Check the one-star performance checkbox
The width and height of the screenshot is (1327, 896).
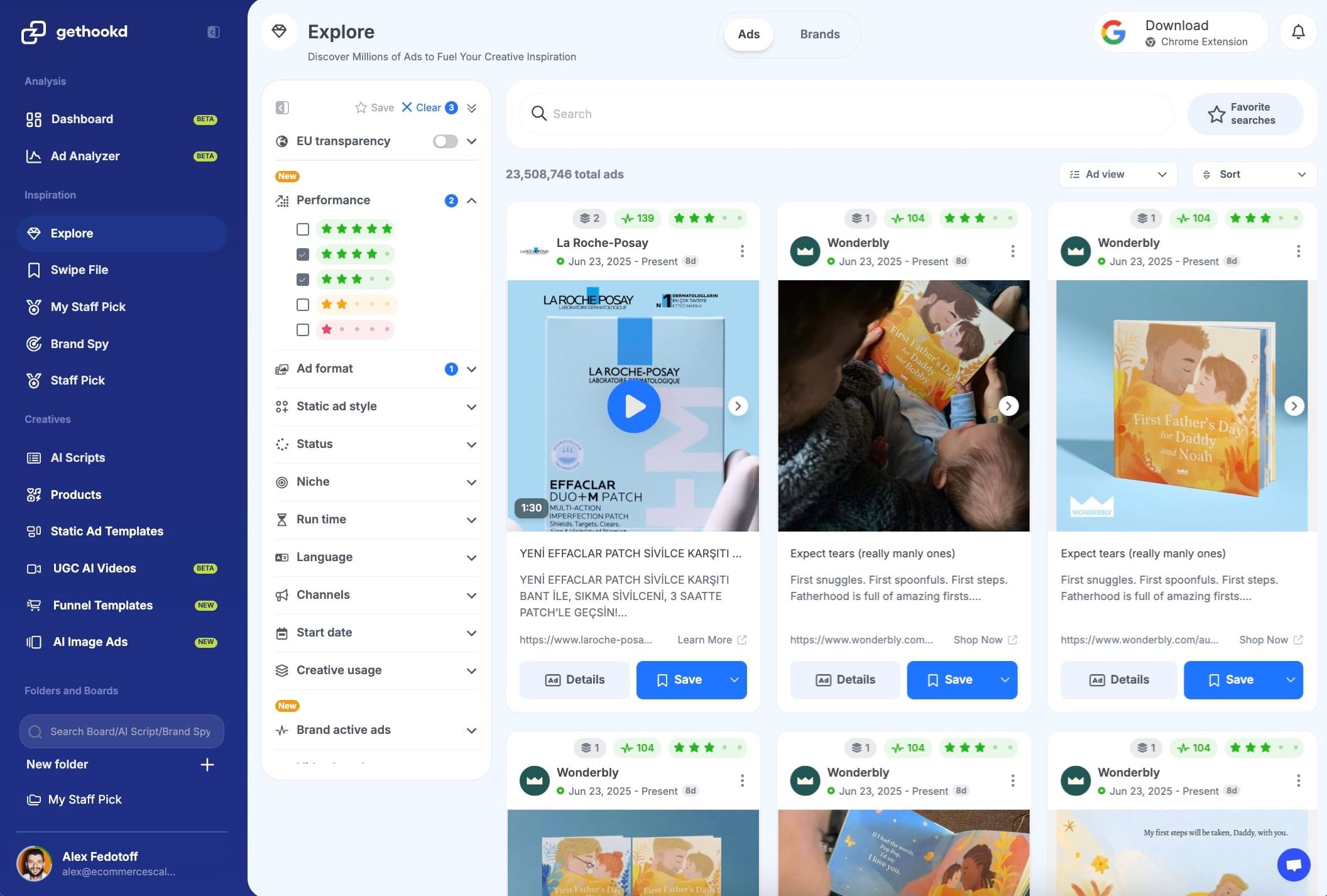[x=303, y=330]
